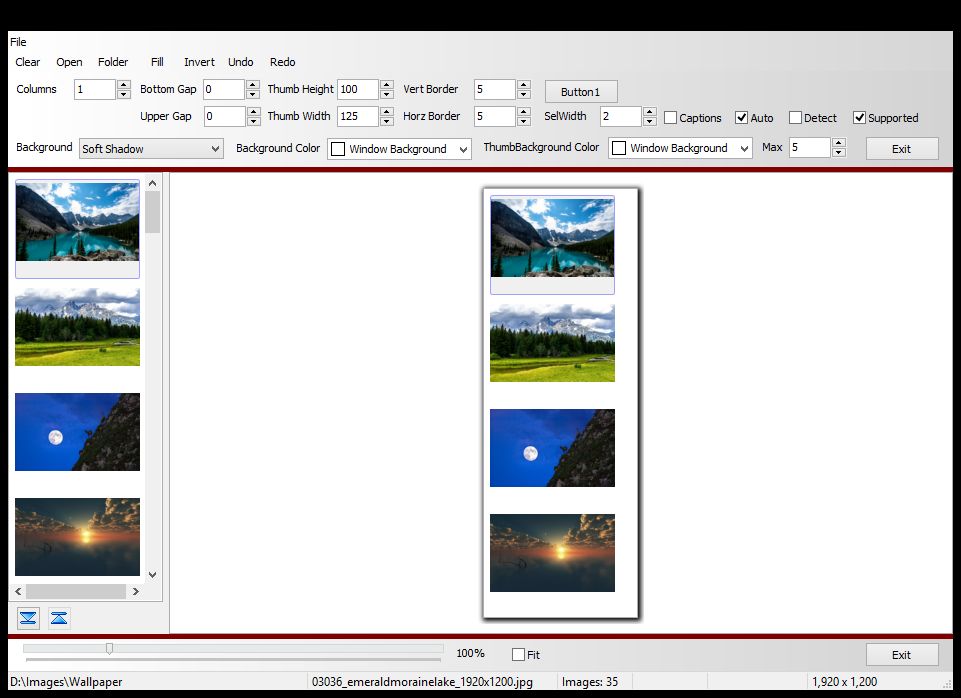Decrease the Horz Border spinner
Screen dimensions: 961x698
click(x=523, y=121)
